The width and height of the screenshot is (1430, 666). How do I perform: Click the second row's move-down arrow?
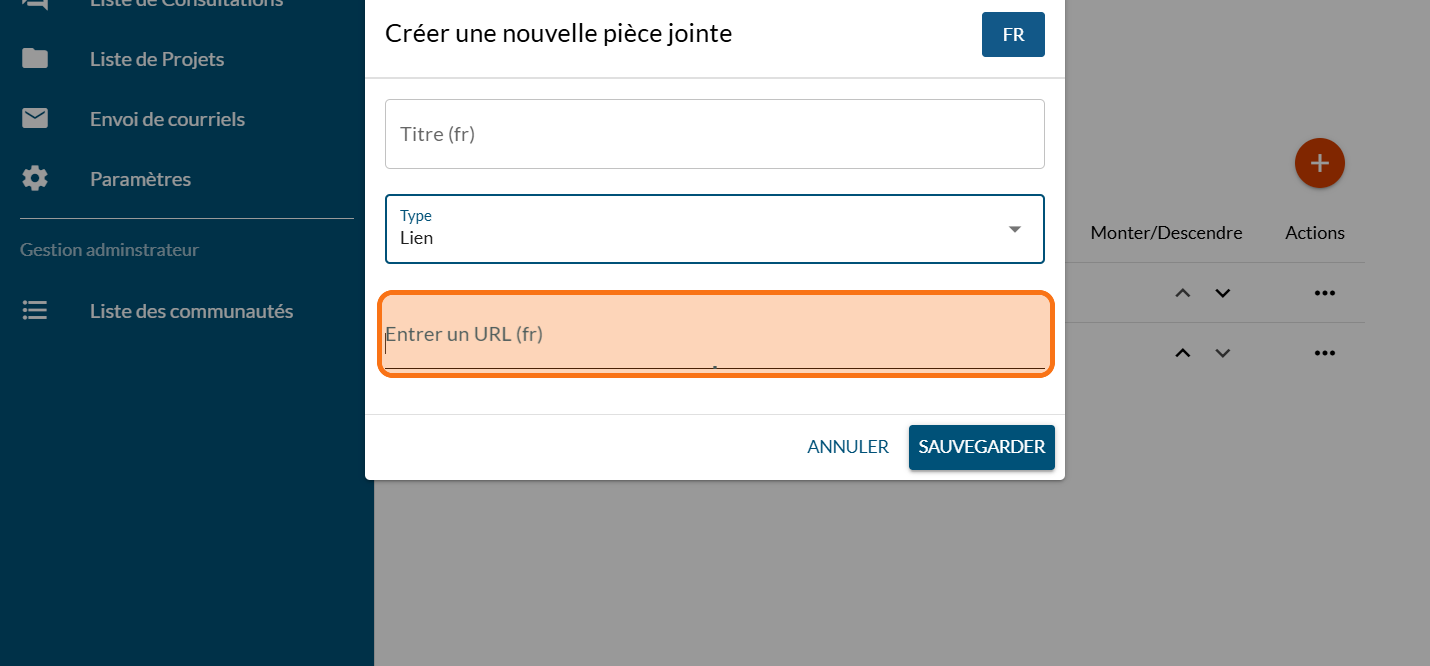pyautogui.click(x=1222, y=353)
